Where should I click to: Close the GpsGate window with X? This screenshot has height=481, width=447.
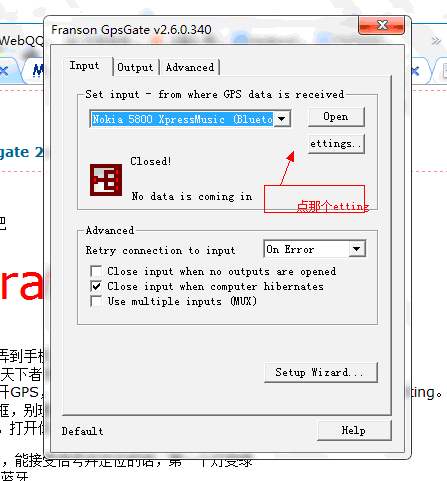(x=382, y=25)
